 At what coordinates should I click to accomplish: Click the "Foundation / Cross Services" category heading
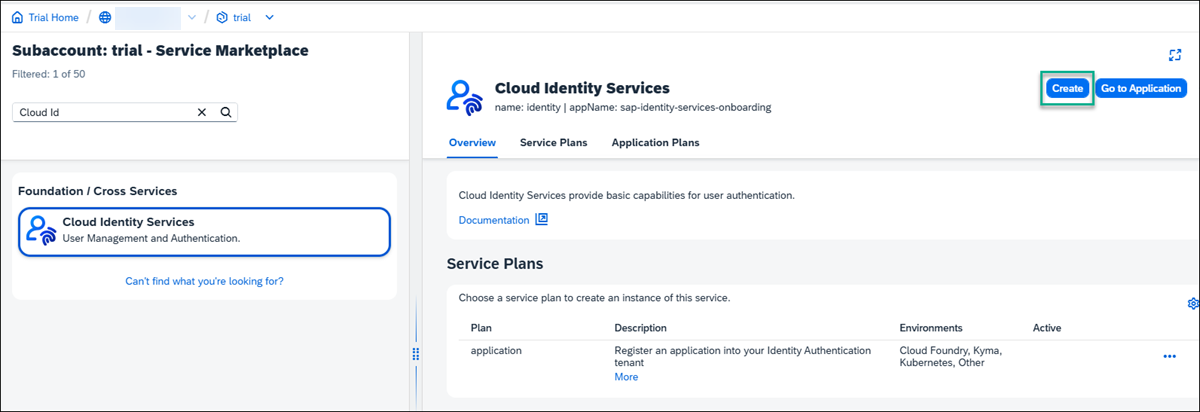point(97,191)
